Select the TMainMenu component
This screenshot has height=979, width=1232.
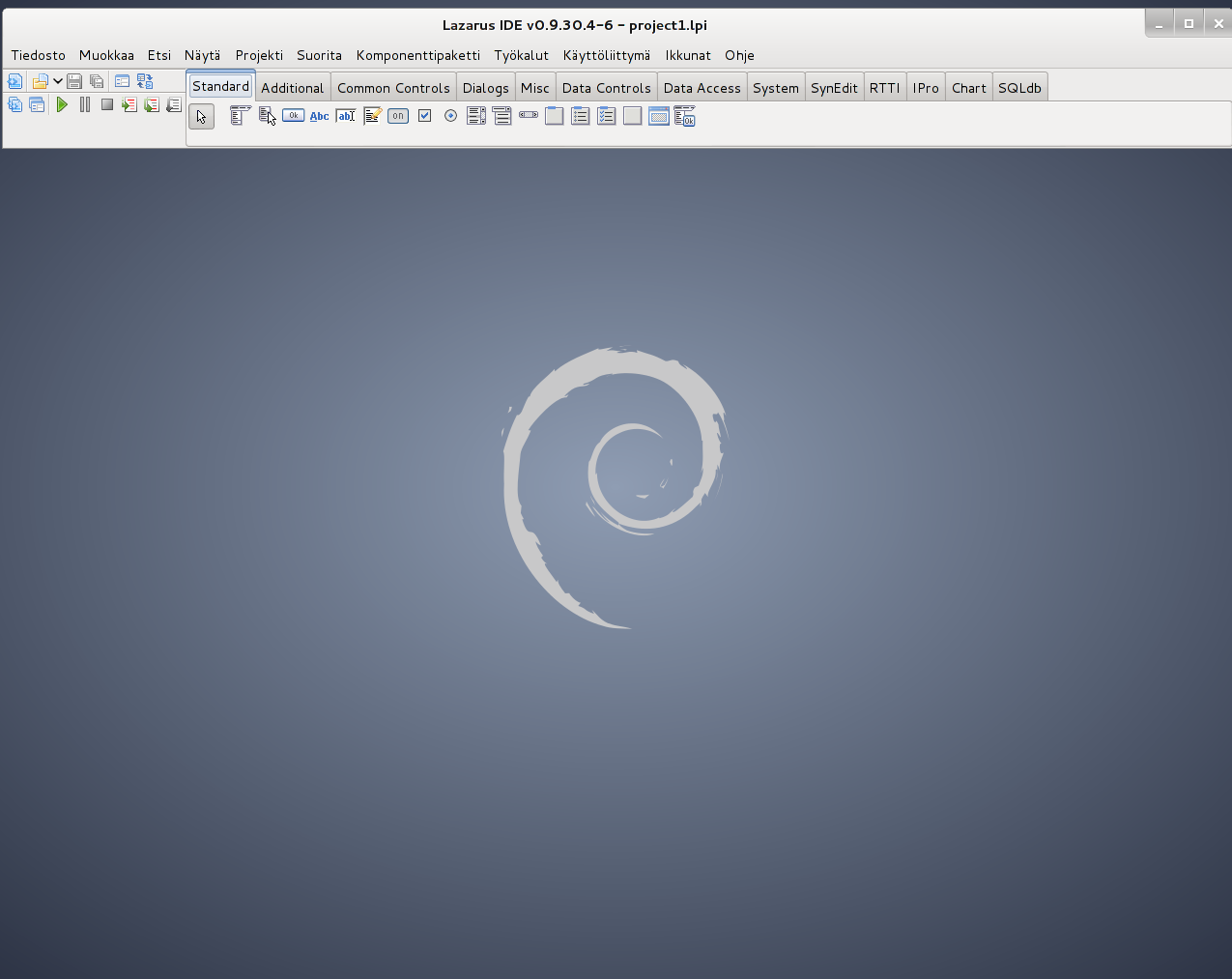point(241,116)
